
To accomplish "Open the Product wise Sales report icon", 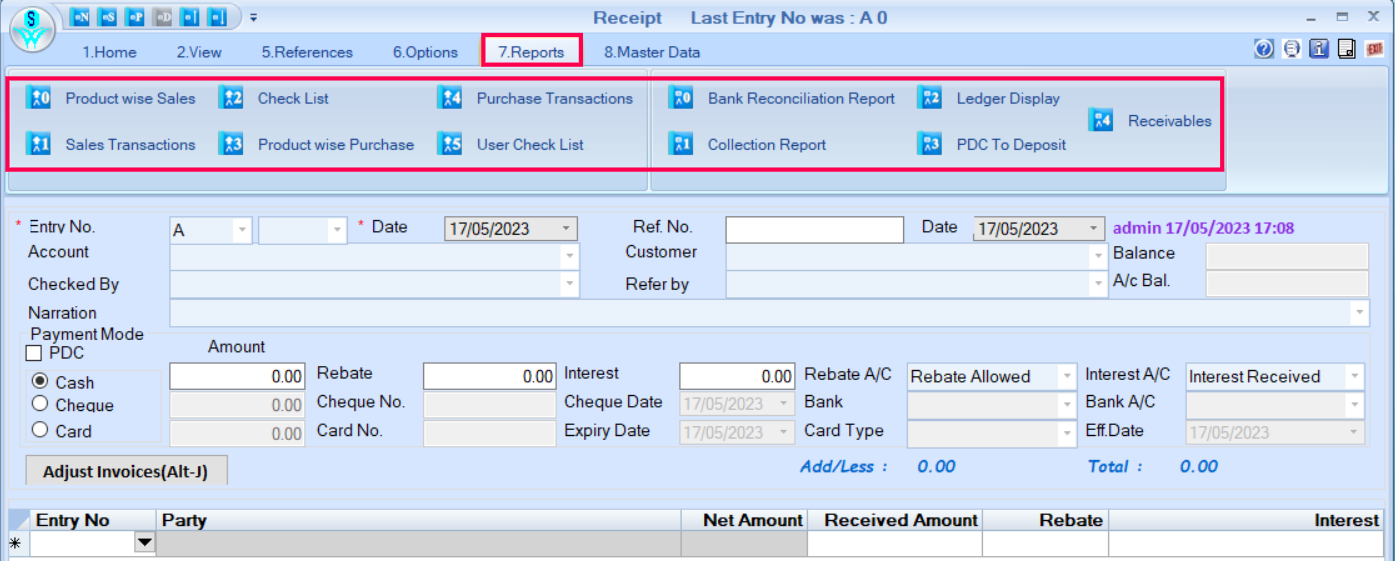I will coord(38,98).
